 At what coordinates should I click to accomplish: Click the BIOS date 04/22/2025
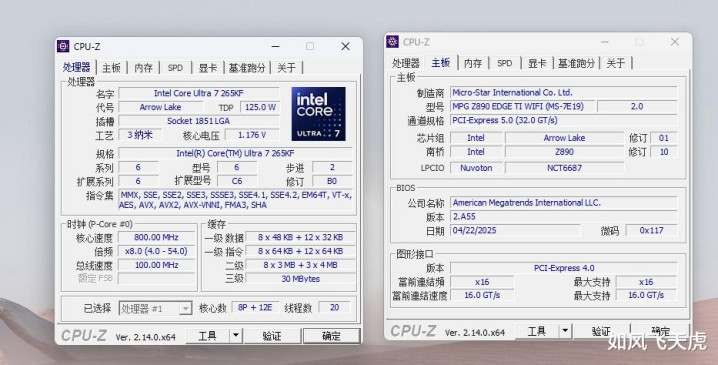click(x=515, y=230)
